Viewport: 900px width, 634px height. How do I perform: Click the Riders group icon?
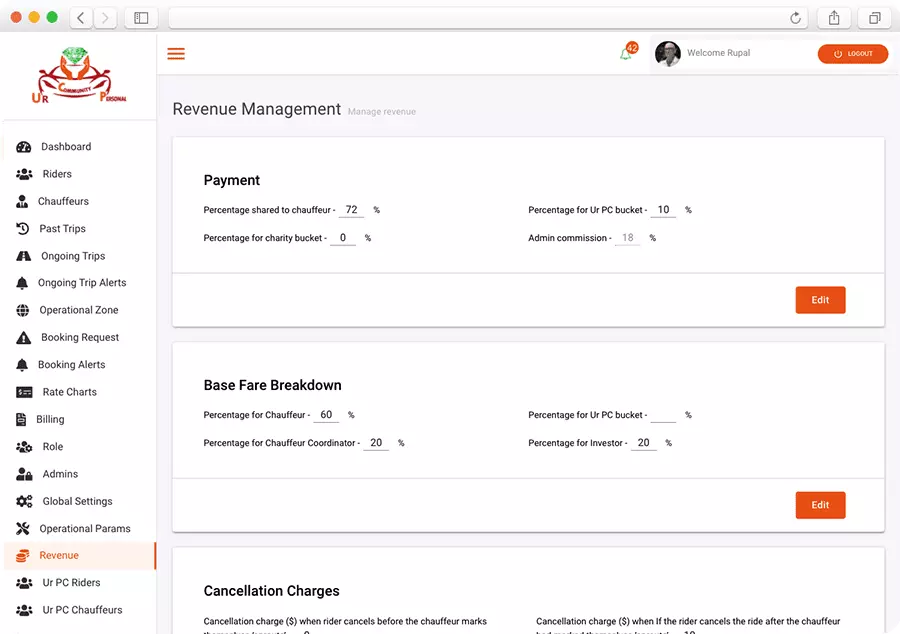tap(24, 174)
